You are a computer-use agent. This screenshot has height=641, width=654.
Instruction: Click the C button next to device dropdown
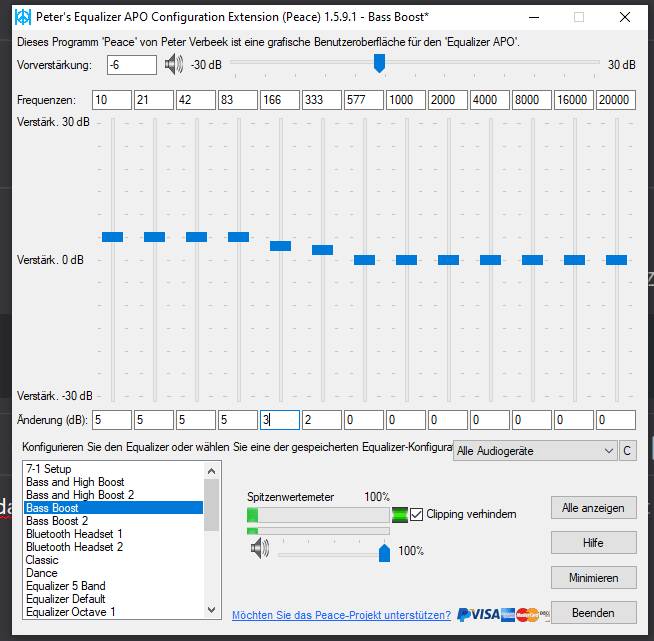(627, 451)
